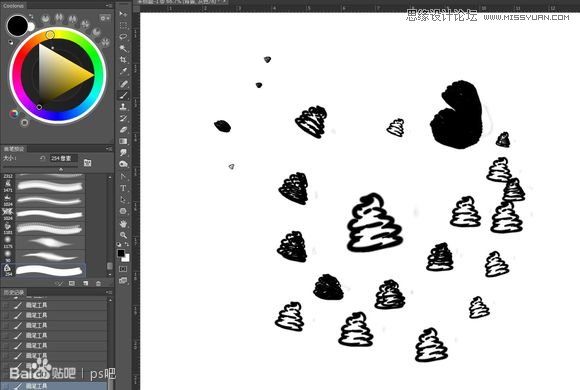Select the Path Selection arrow tool
The width and height of the screenshot is (580, 390).
(x=123, y=199)
